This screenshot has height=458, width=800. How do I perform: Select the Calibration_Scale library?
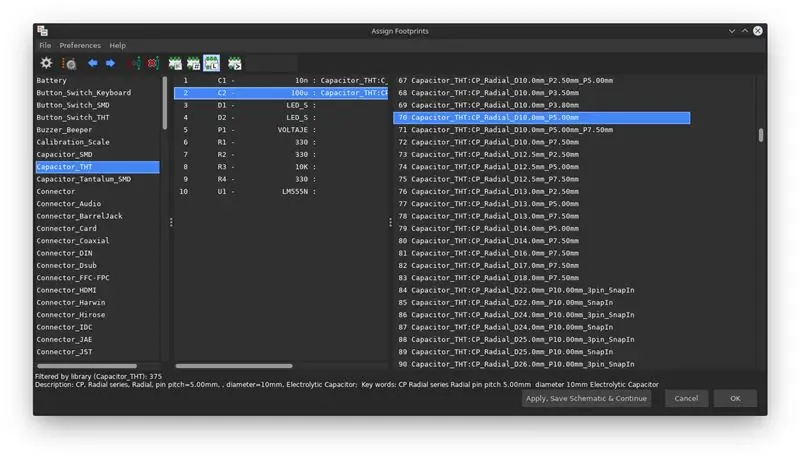(x=97, y=142)
